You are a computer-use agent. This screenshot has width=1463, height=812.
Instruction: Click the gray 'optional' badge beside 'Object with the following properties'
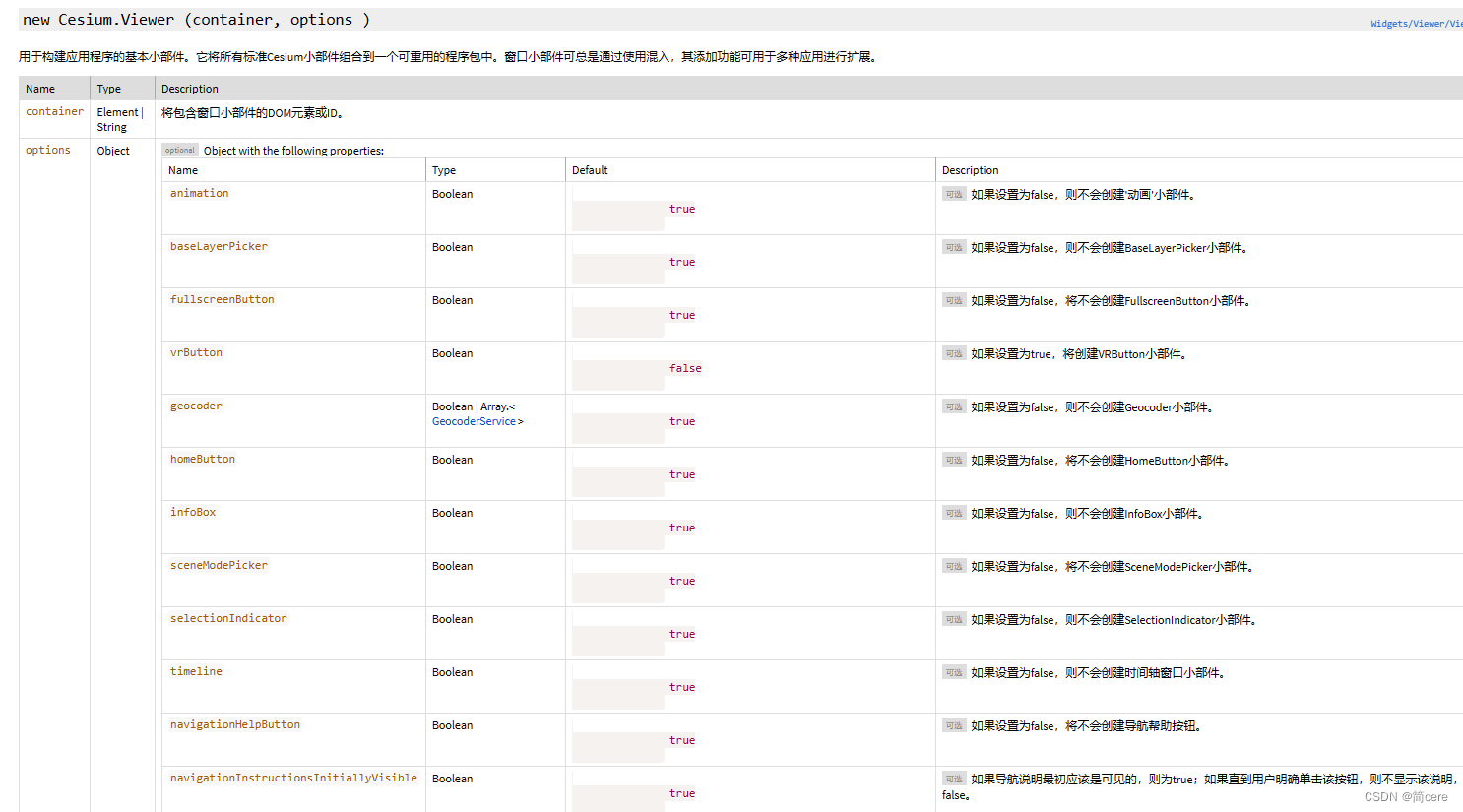coord(180,151)
